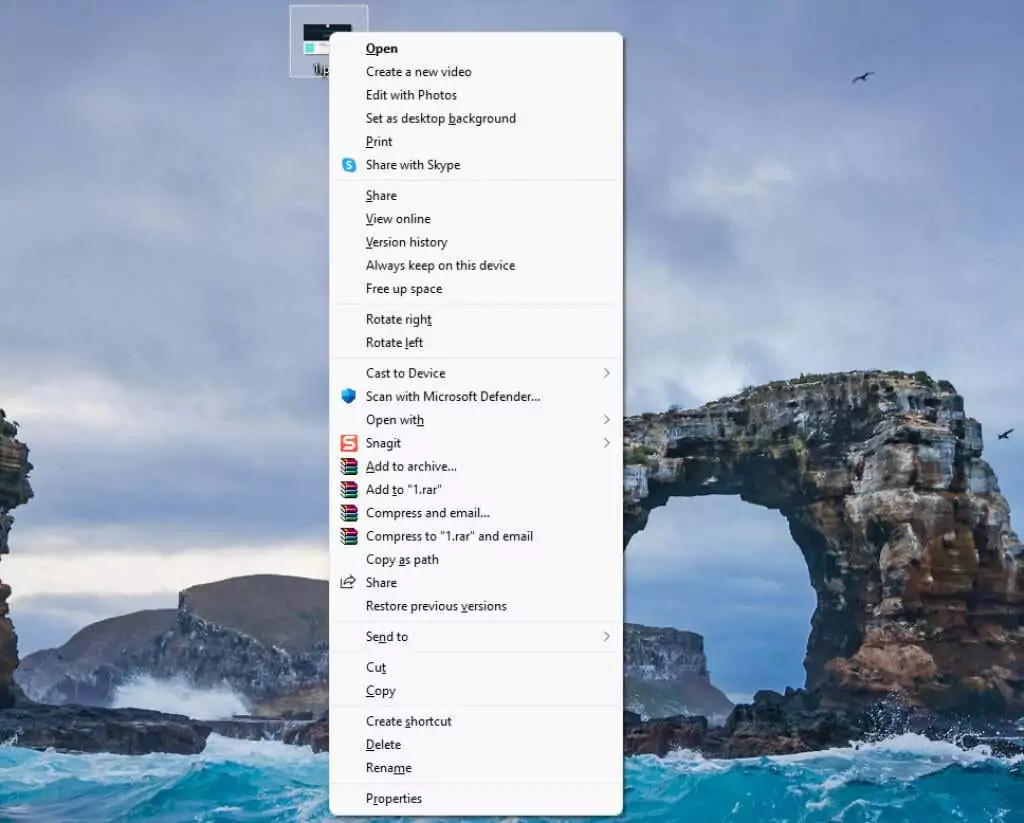1024x823 pixels.
Task: Expand the Open with submenu arrow
Action: point(606,420)
